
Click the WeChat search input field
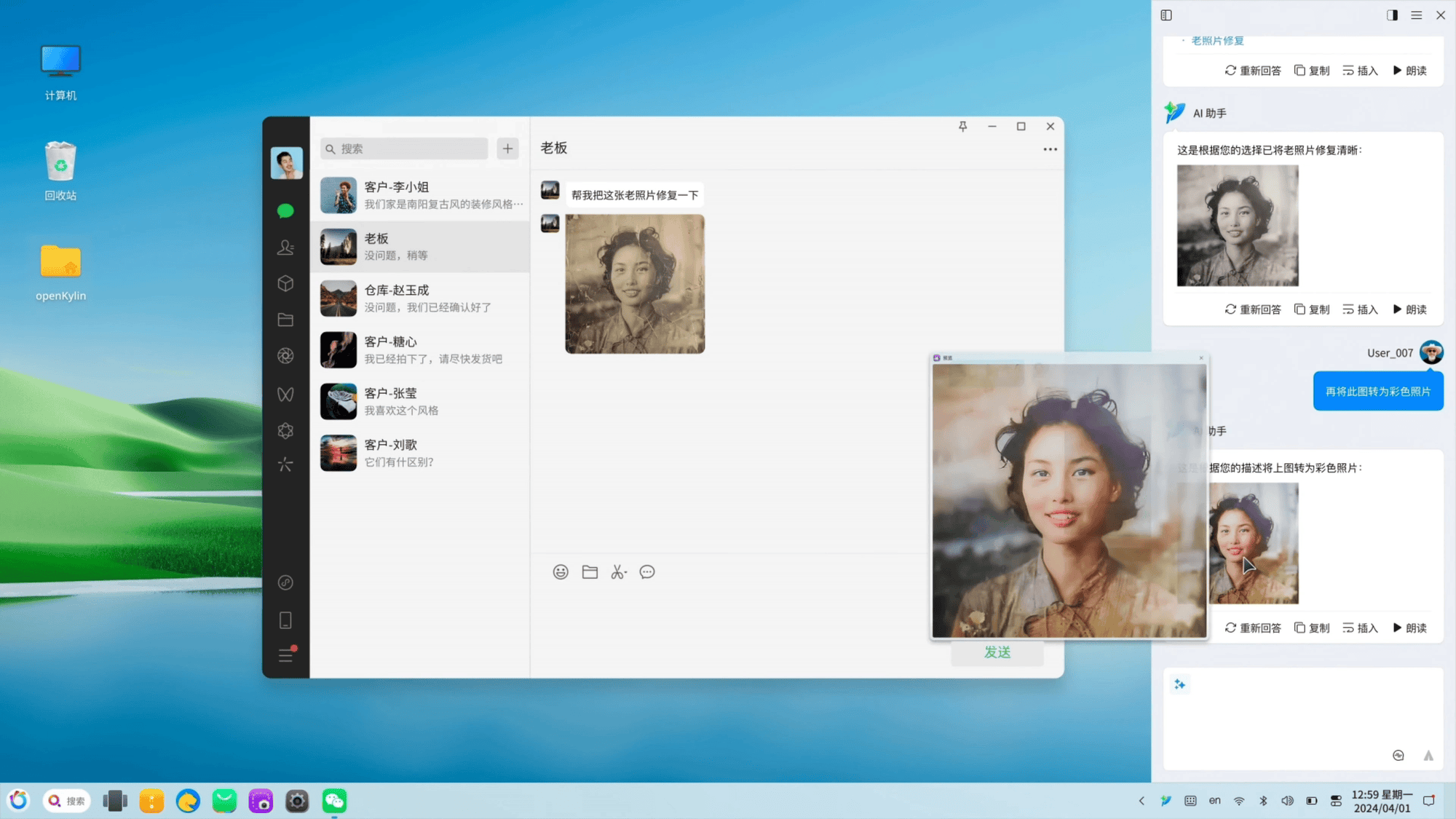point(404,149)
